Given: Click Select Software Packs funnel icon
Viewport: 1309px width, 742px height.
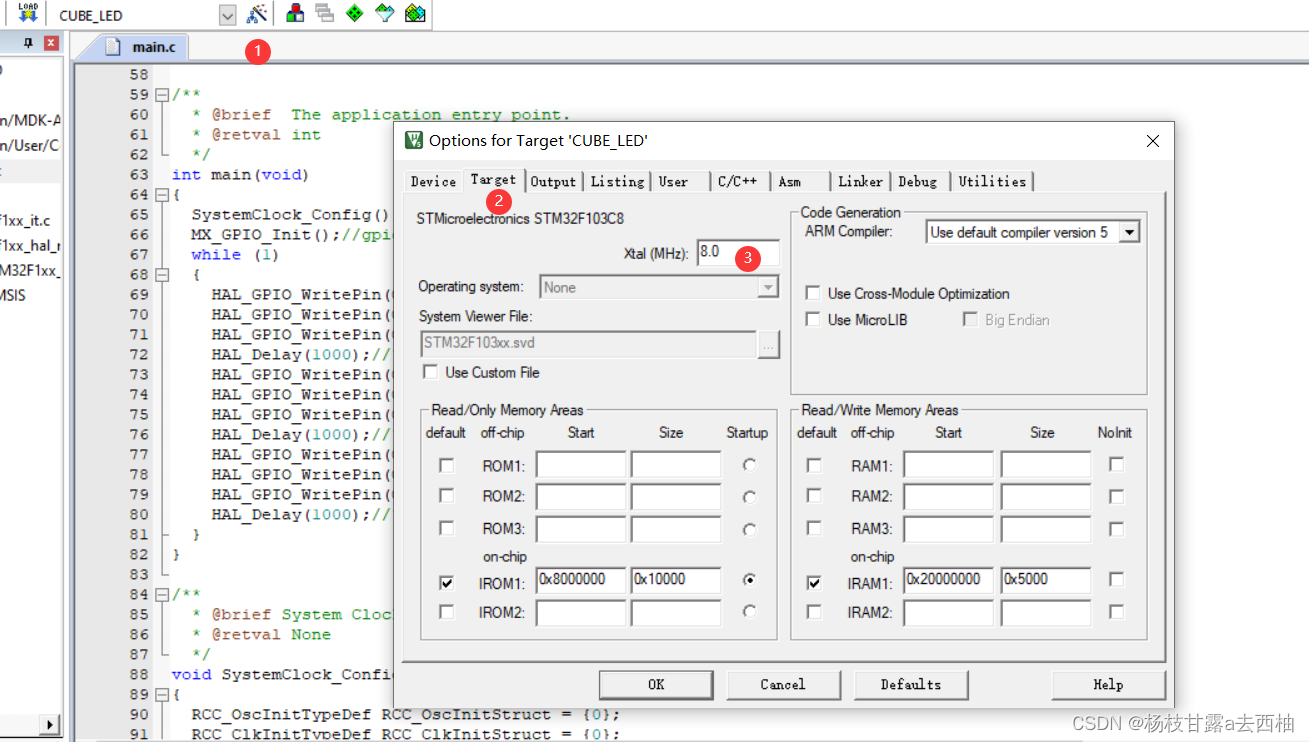Looking at the screenshot, I should click(384, 14).
